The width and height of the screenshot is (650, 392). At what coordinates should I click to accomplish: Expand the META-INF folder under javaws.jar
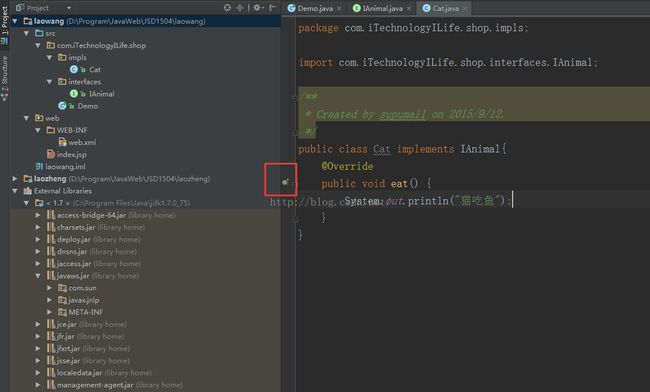50,312
